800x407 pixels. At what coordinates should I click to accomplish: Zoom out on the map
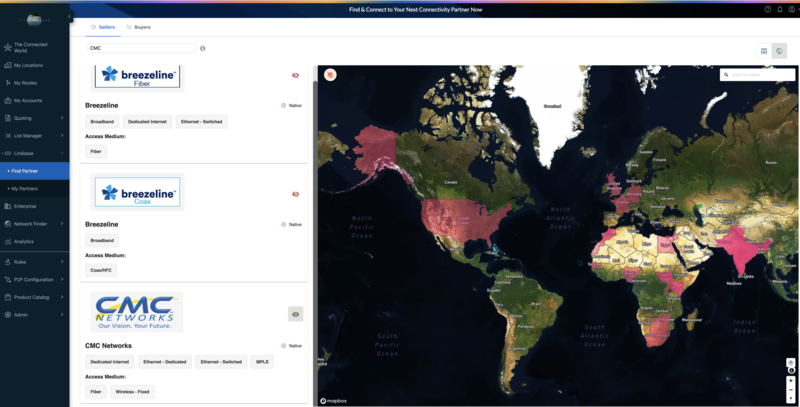791,390
